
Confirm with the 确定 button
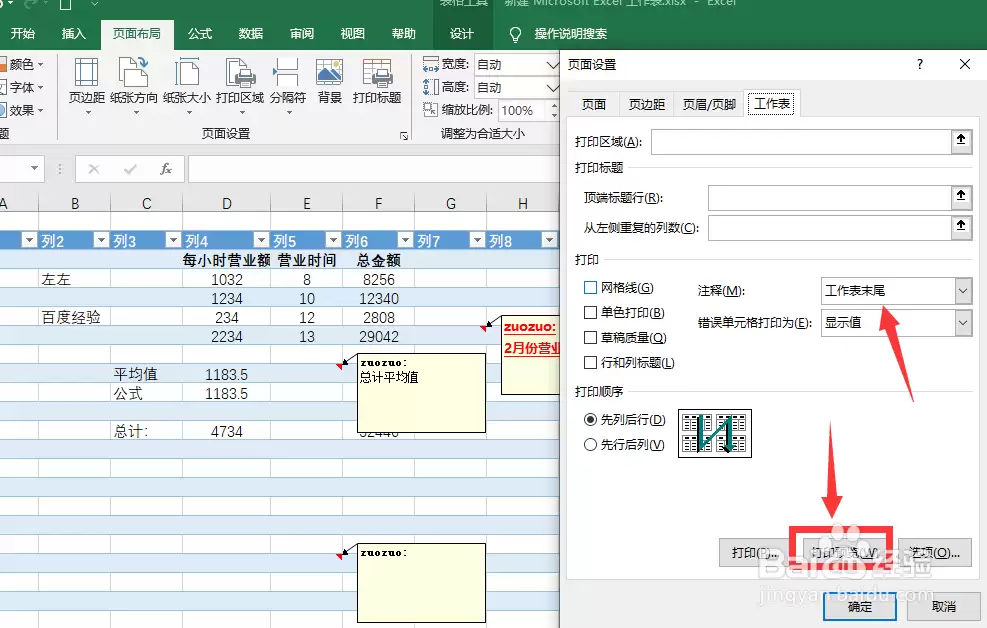[860, 607]
